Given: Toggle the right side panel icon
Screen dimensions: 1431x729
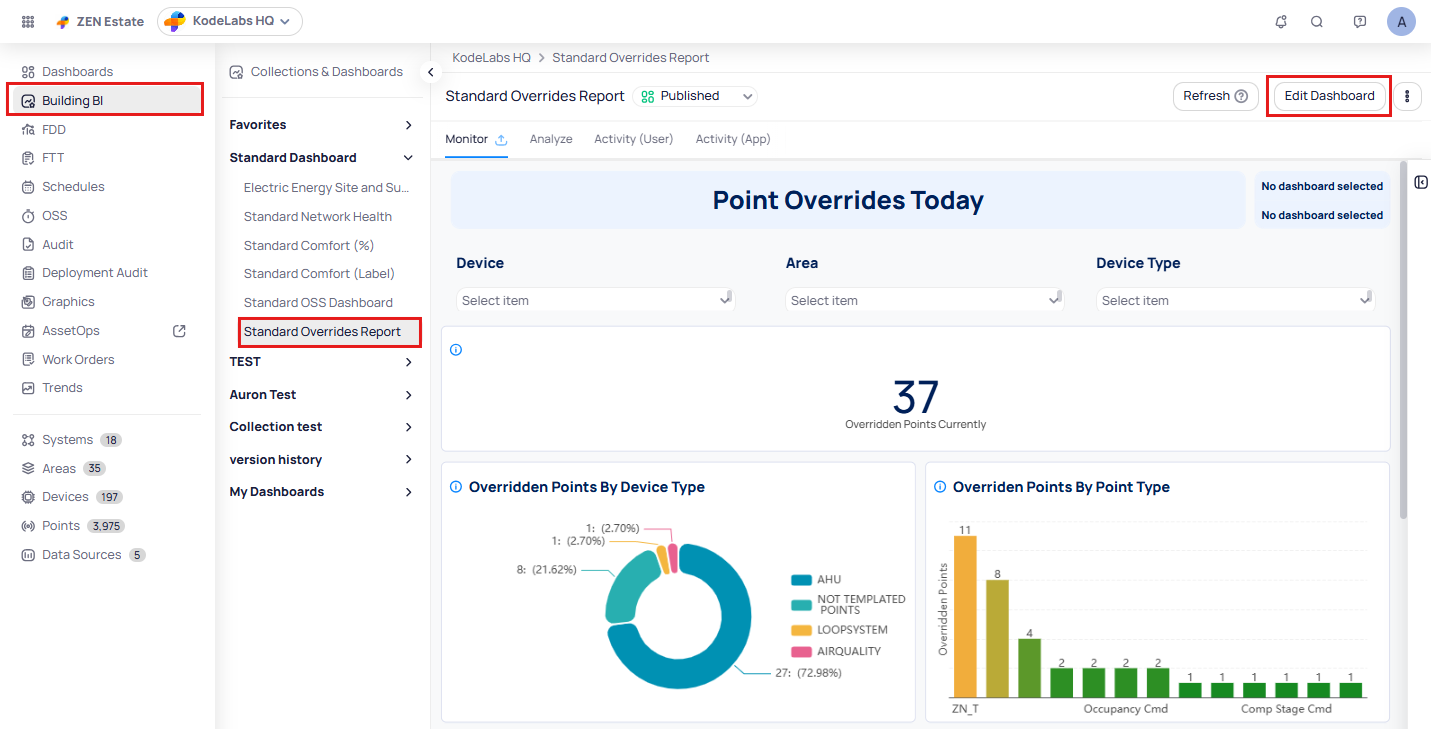Looking at the screenshot, I should coord(1421,182).
